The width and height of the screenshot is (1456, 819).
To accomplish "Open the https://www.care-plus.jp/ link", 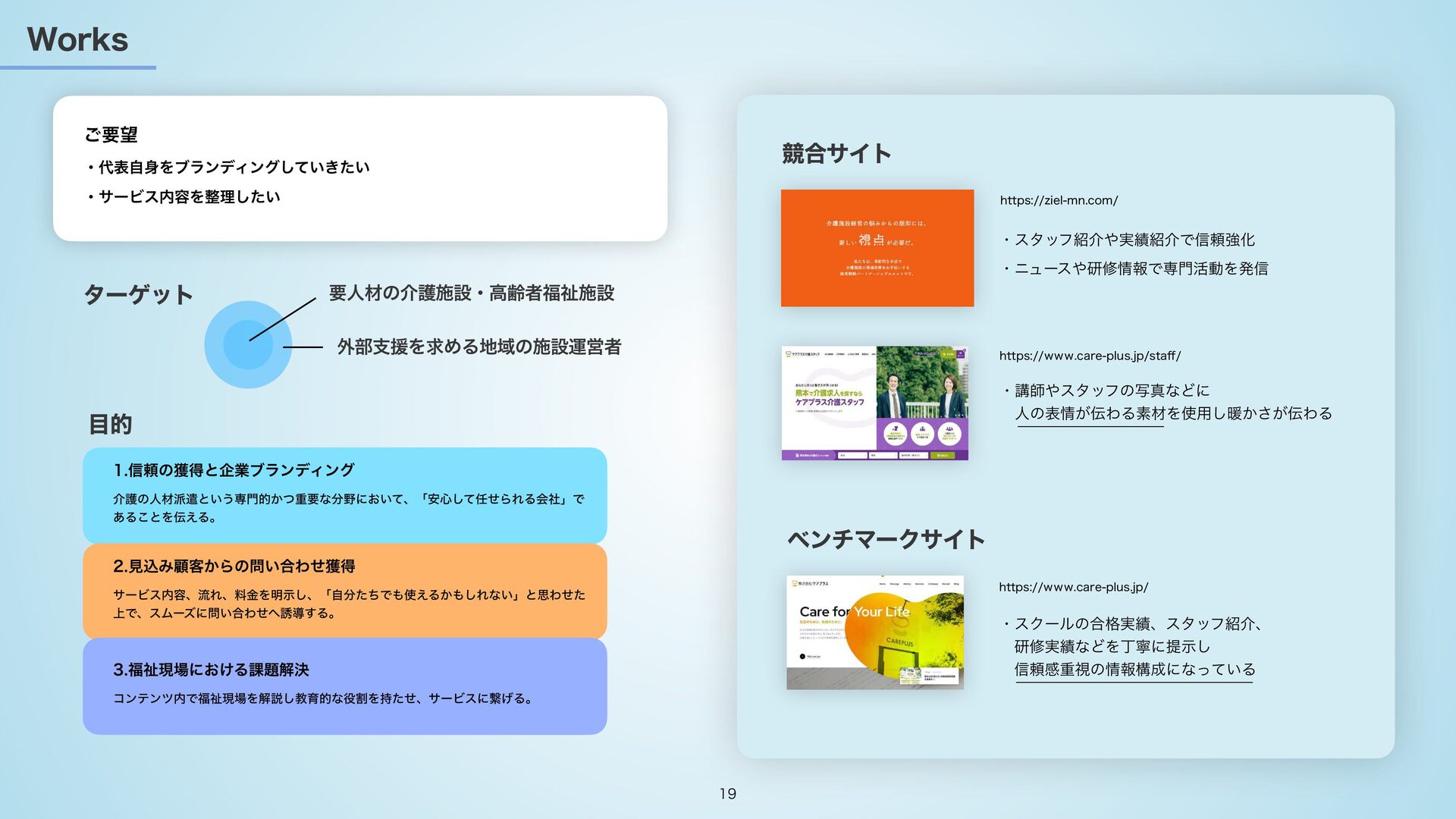I will click(1072, 587).
